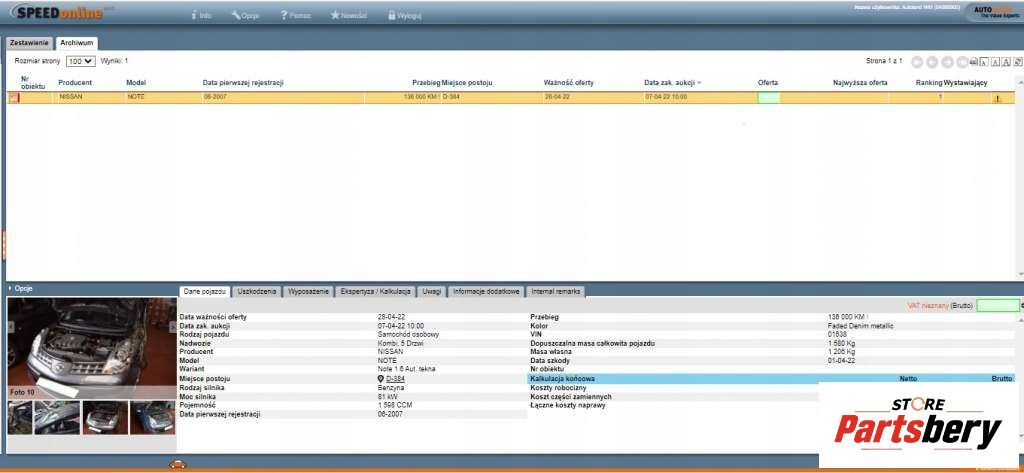Switch to Informacje dodatkowe tab
Screen dimensions: 1024x473
[487, 291]
